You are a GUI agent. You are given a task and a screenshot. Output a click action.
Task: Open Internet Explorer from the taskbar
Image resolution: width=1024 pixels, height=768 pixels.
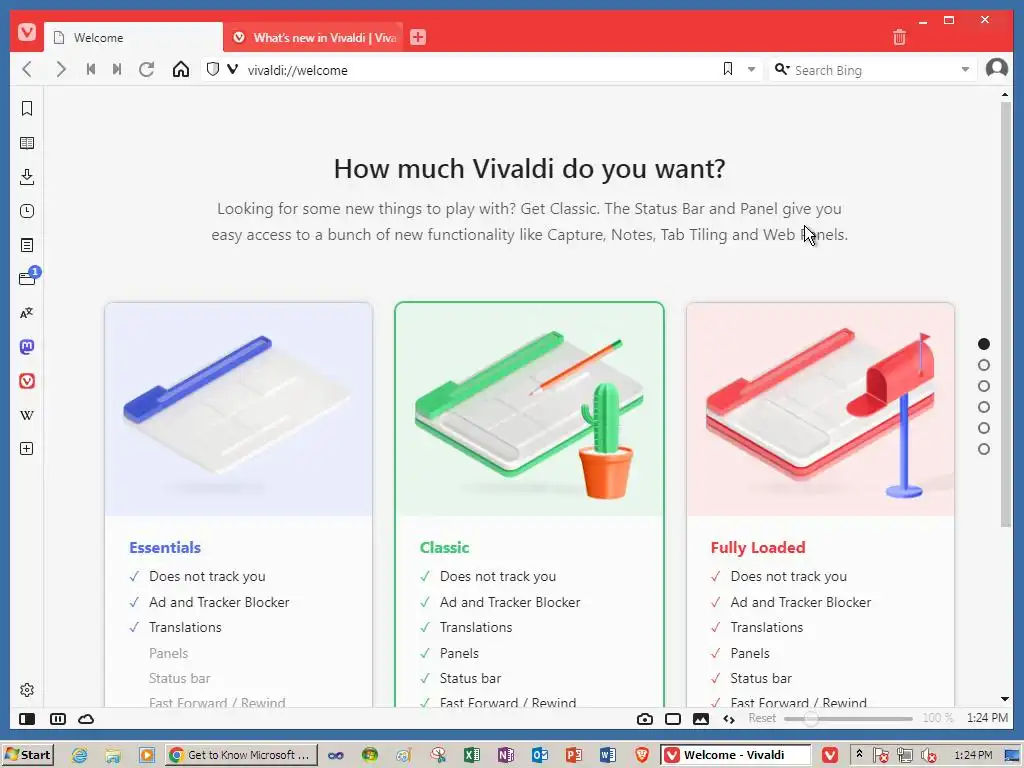pyautogui.click(x=80, y=755)
